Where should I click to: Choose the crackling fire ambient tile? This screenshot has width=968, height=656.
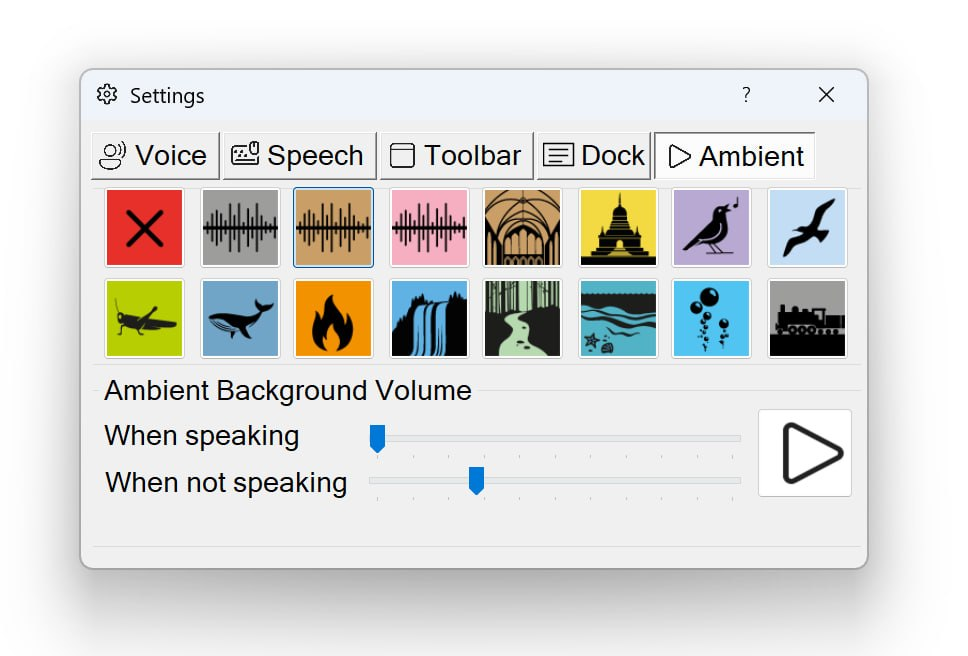pyautogui.click(x=333, y=318)
